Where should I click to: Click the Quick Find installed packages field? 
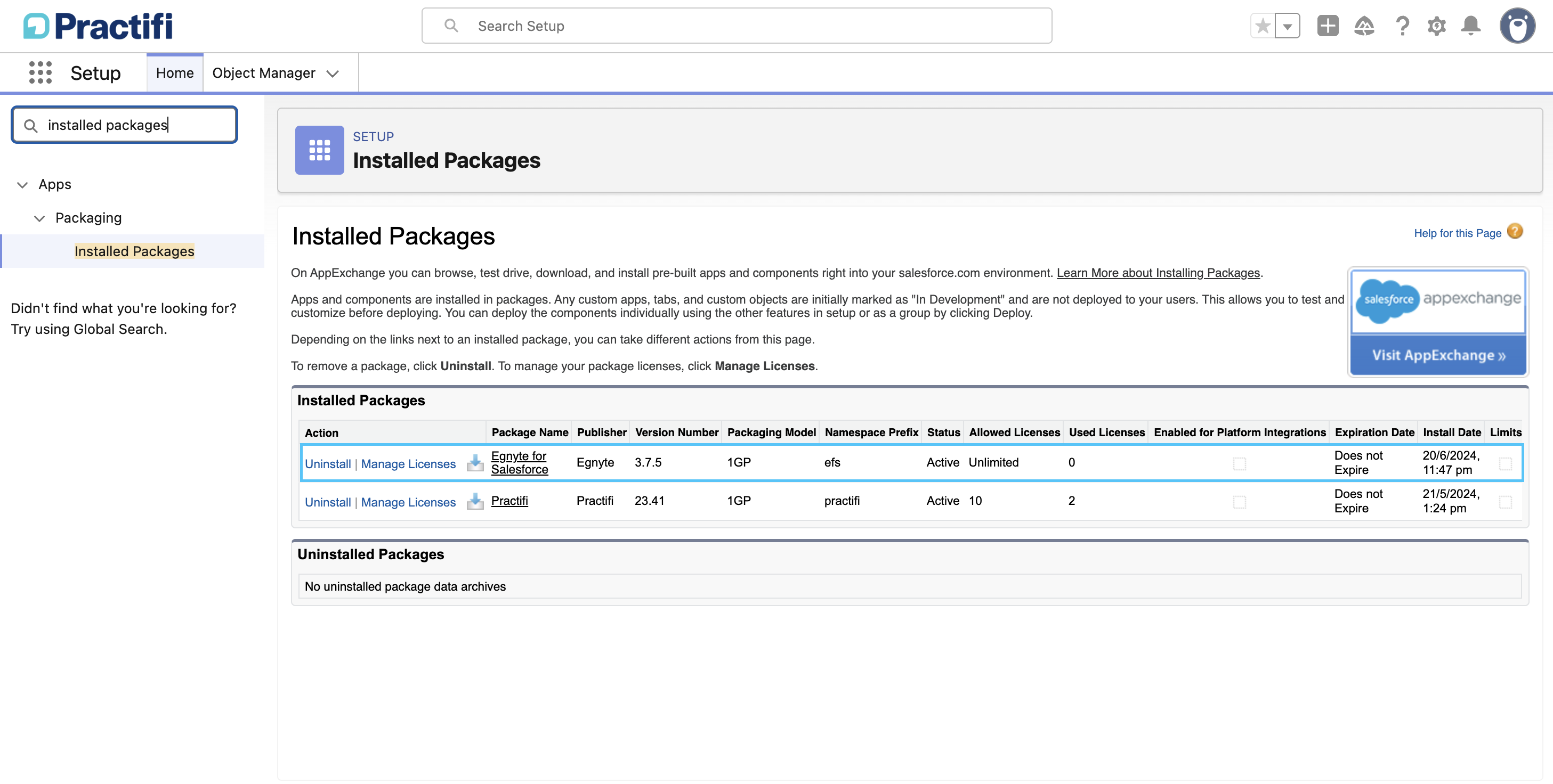tap(124, 125)
